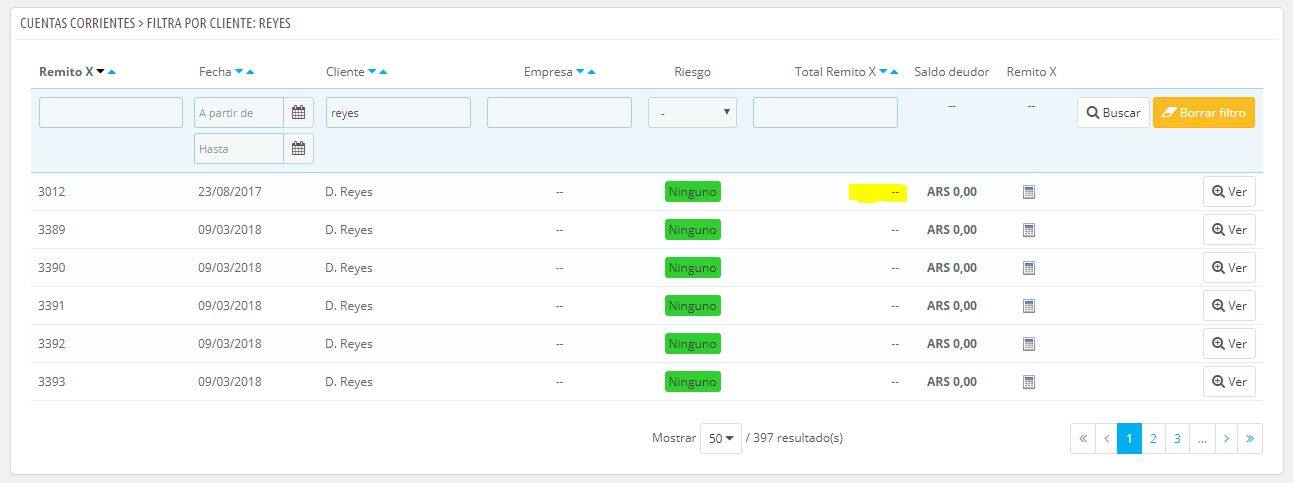Go to page 3 in pagination
Image resolution: width=1293 pixels, height=483 pixels.
[1177, 438]
